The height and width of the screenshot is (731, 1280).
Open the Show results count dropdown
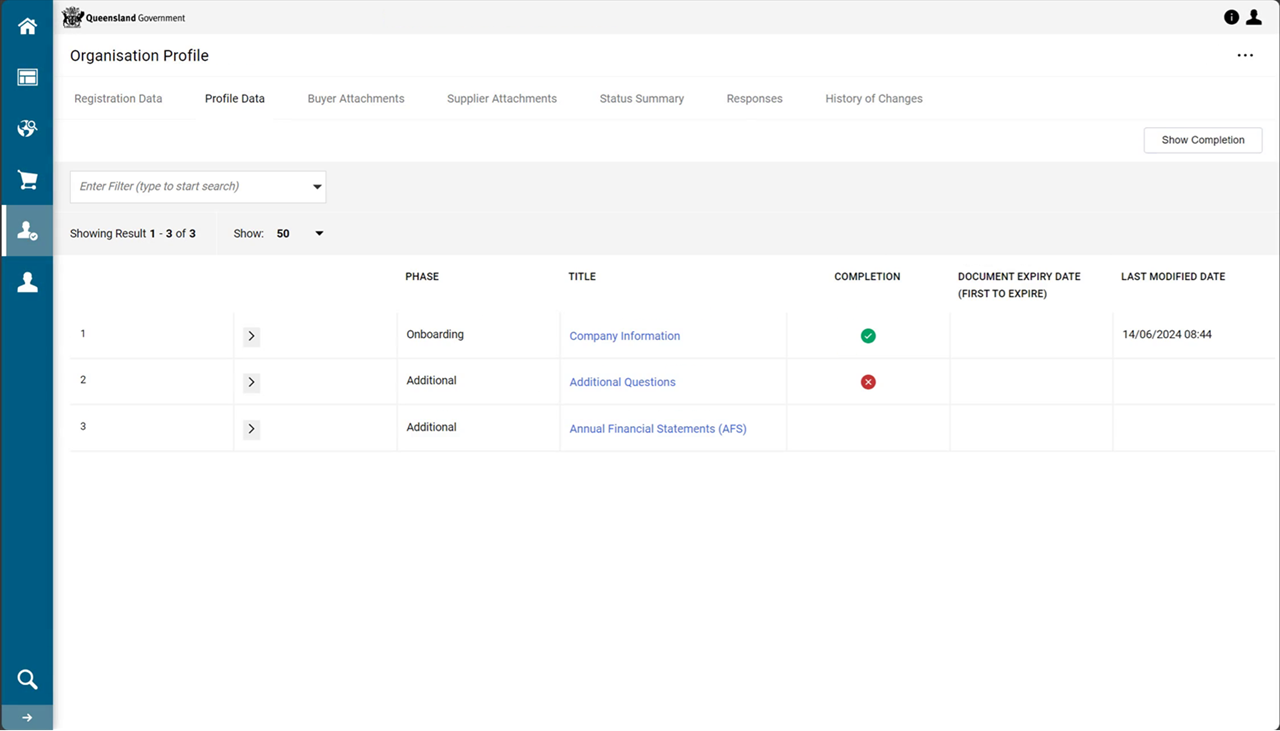318,232
